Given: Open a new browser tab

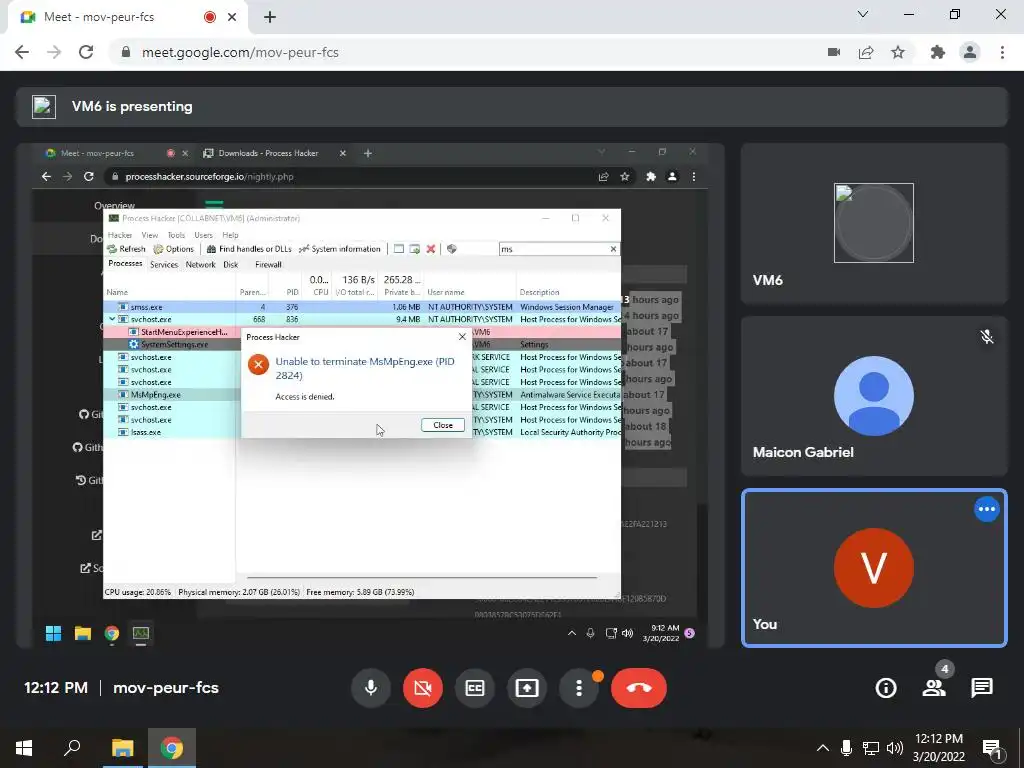Looking at the screenshot, I should [x=270, y=17].
